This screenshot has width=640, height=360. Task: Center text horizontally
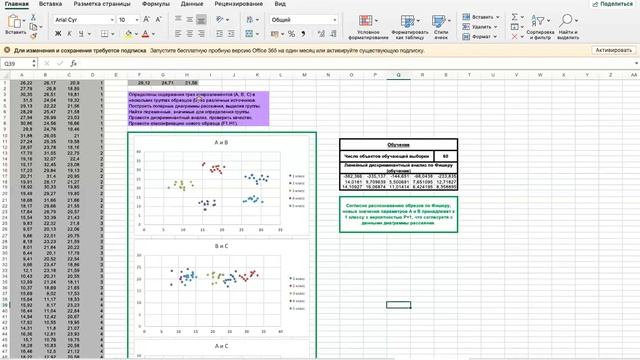click(190, 34)
